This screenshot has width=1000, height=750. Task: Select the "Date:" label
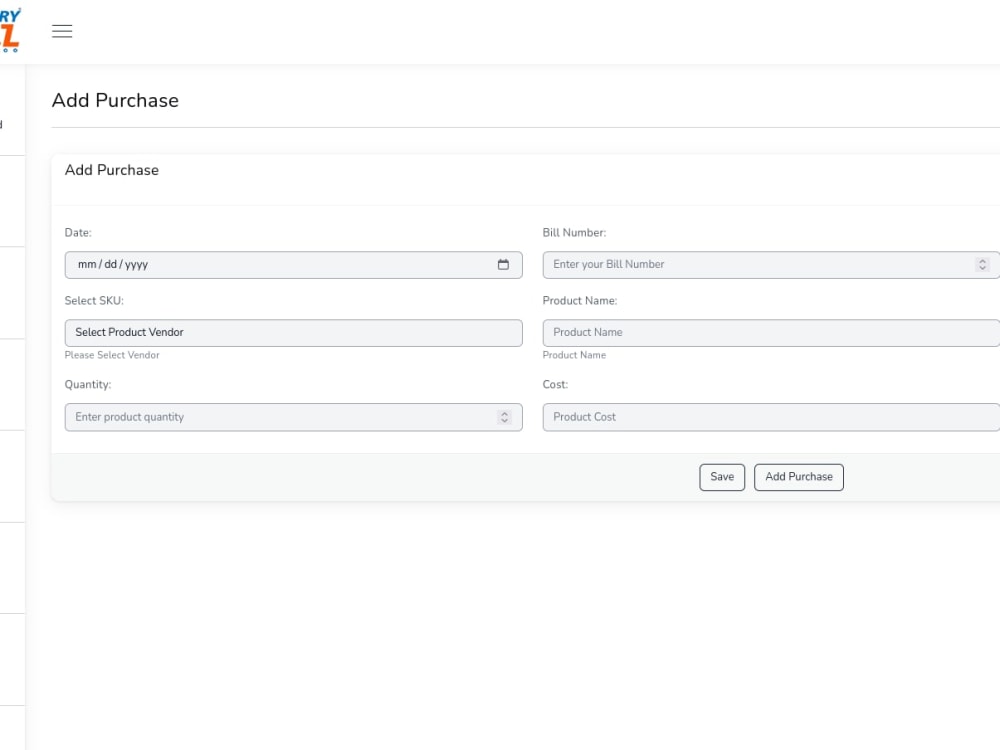pos(78,233)
